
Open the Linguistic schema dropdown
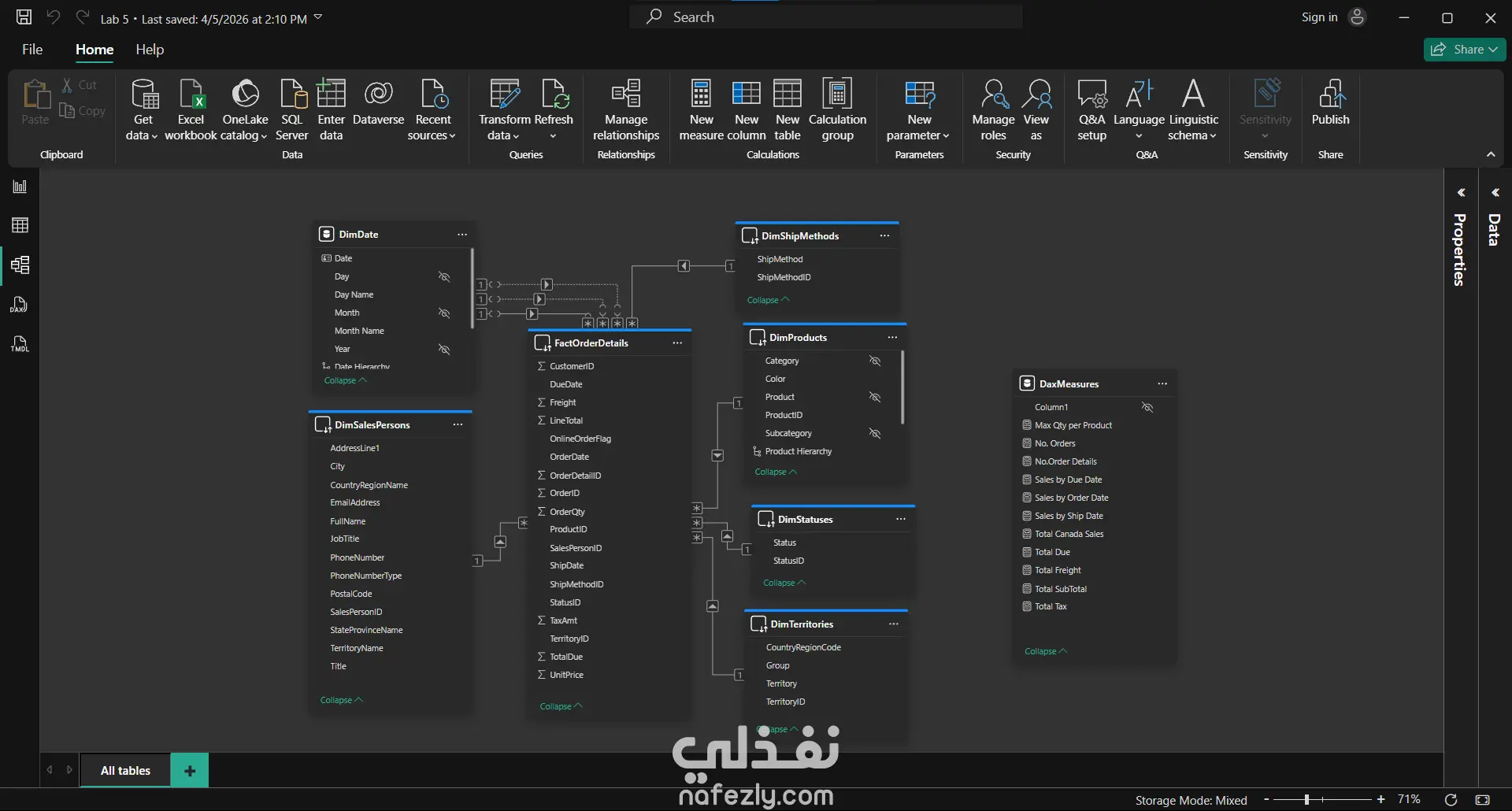coord(1193,110)
